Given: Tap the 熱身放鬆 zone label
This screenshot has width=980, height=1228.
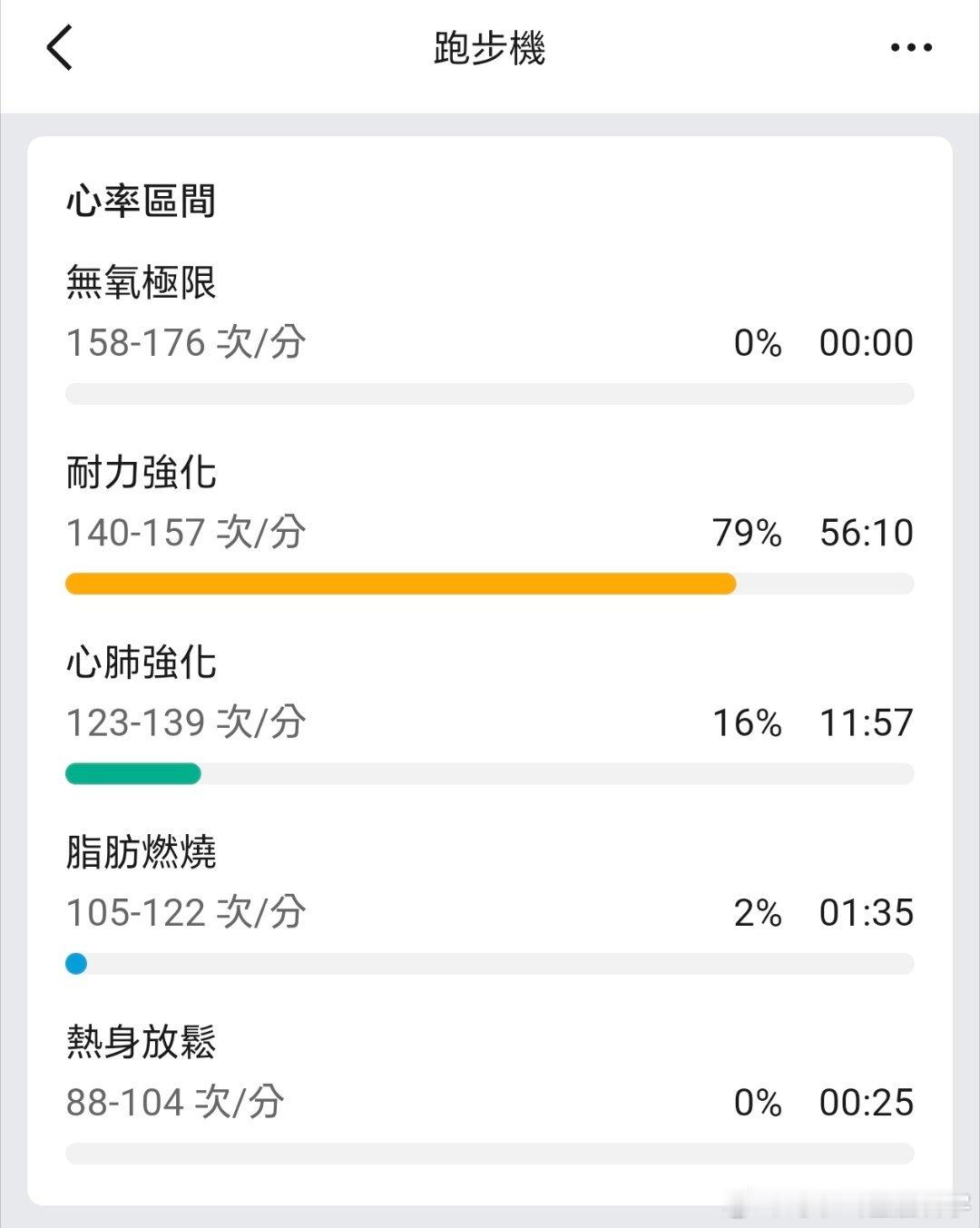Looking at the screenshot, I should tap(141, 1042).
